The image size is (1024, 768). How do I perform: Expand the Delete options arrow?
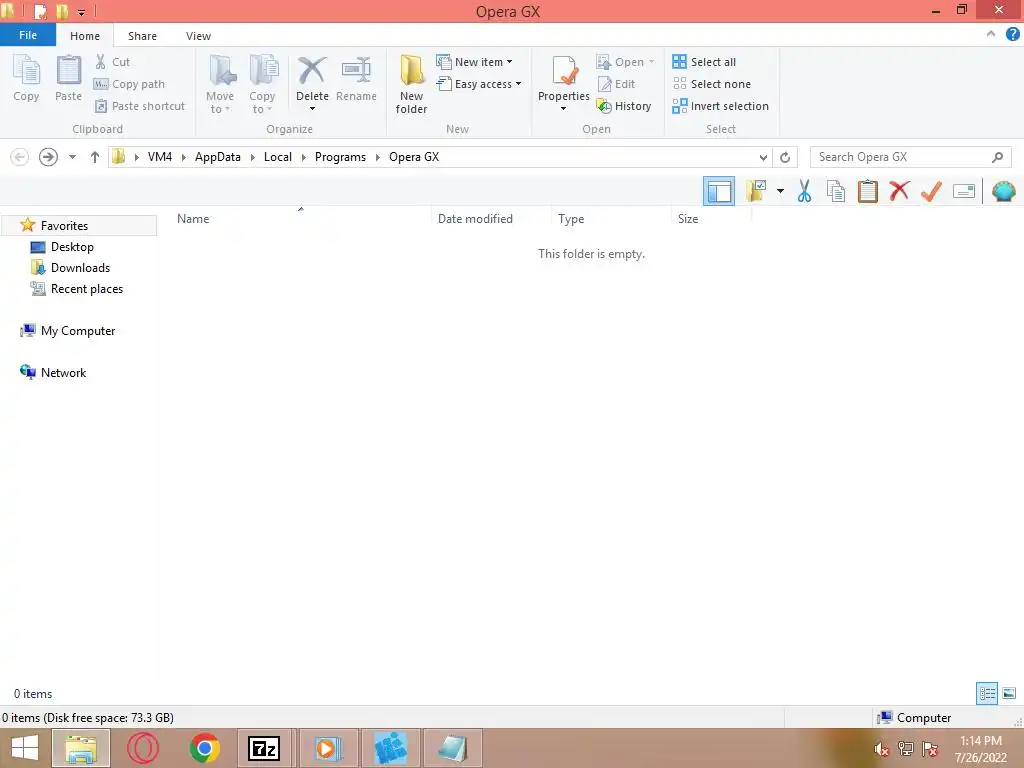[x=312, y=109]
